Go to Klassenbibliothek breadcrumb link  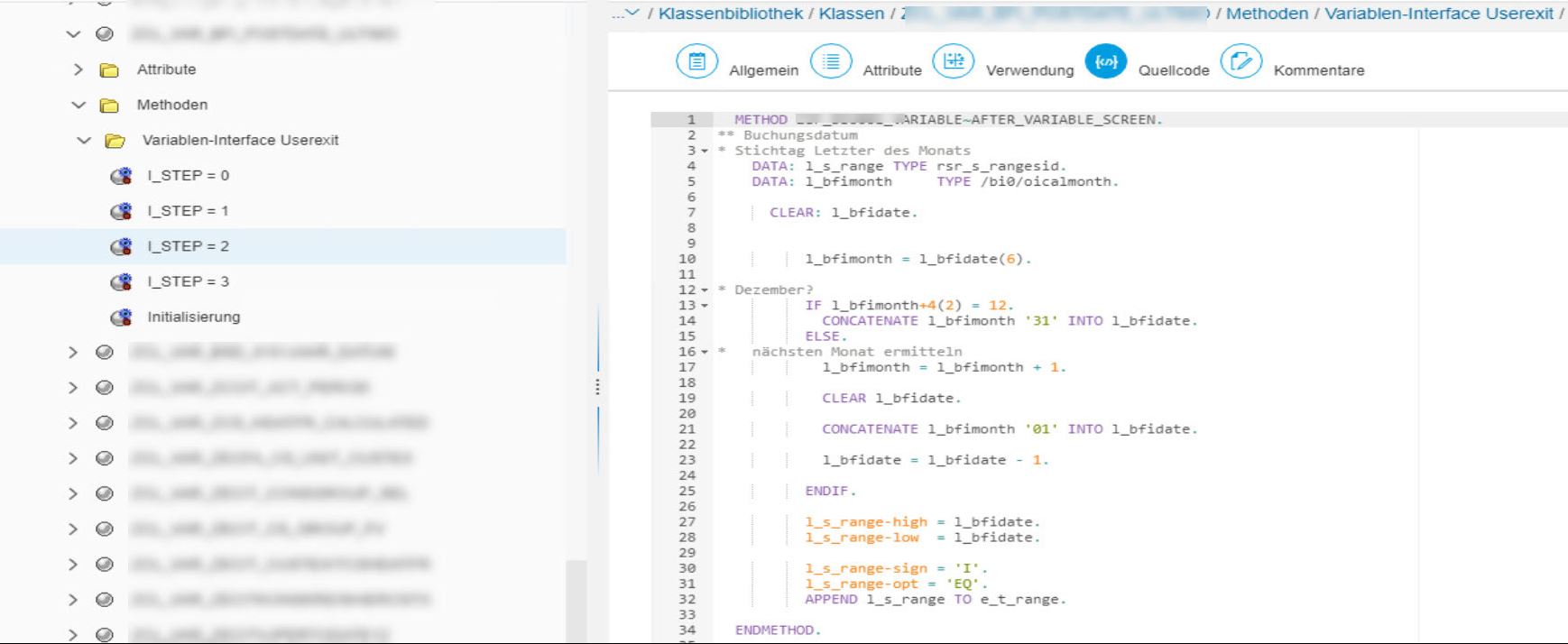pos(730,14)
